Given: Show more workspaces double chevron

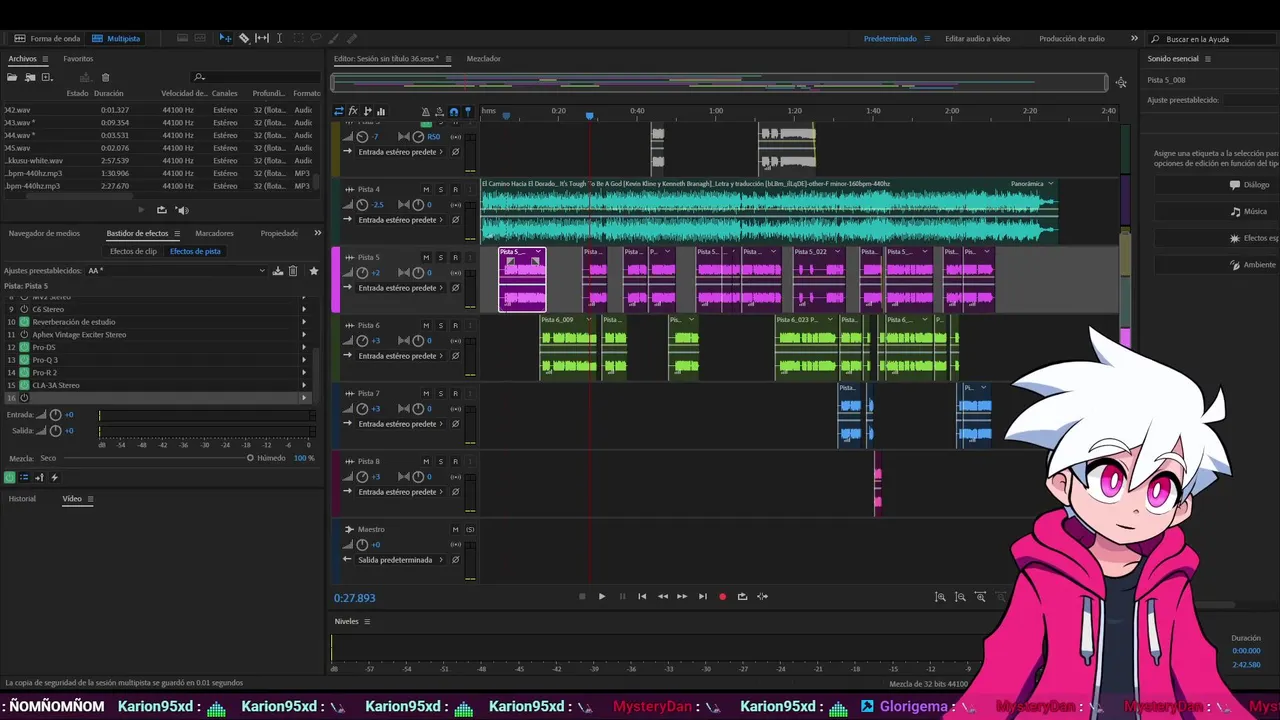Looking at the screenshot, I should pyautogui.click(x=1134, y=38).
